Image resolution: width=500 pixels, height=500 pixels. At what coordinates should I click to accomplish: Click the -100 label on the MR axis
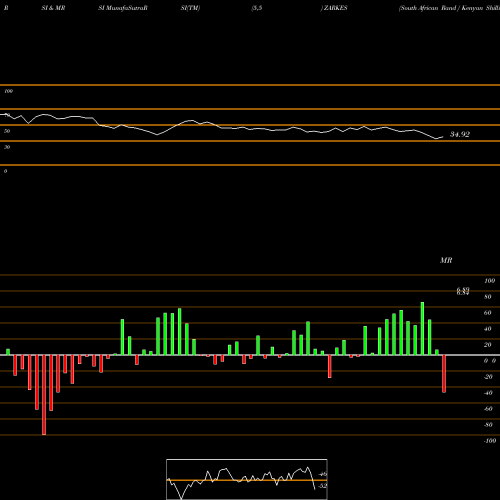coord(489,441)
